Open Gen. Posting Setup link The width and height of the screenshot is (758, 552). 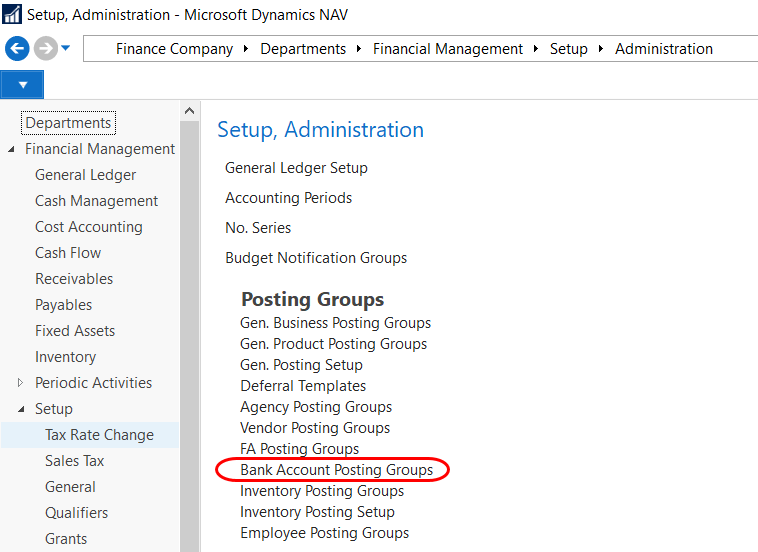tap(301, 365)
